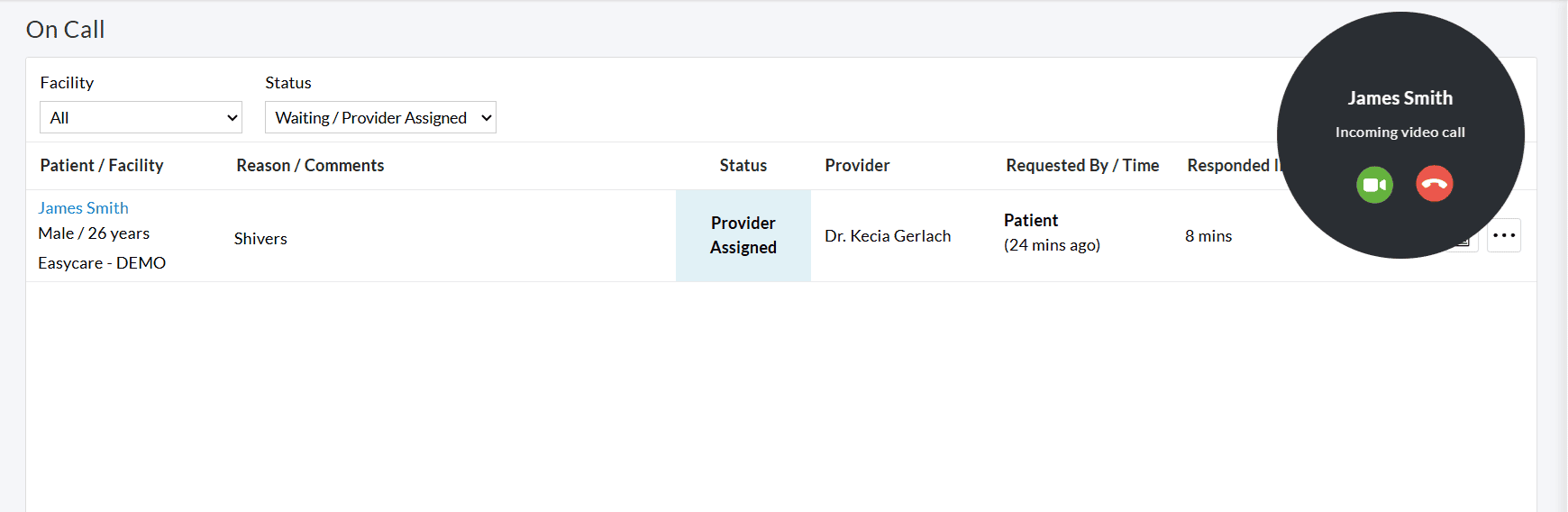Image resolution: width=1568 pixels, height=512 pixels.
Task: Click the Requested By / Time header
Action: click(x=1082, y=166)
